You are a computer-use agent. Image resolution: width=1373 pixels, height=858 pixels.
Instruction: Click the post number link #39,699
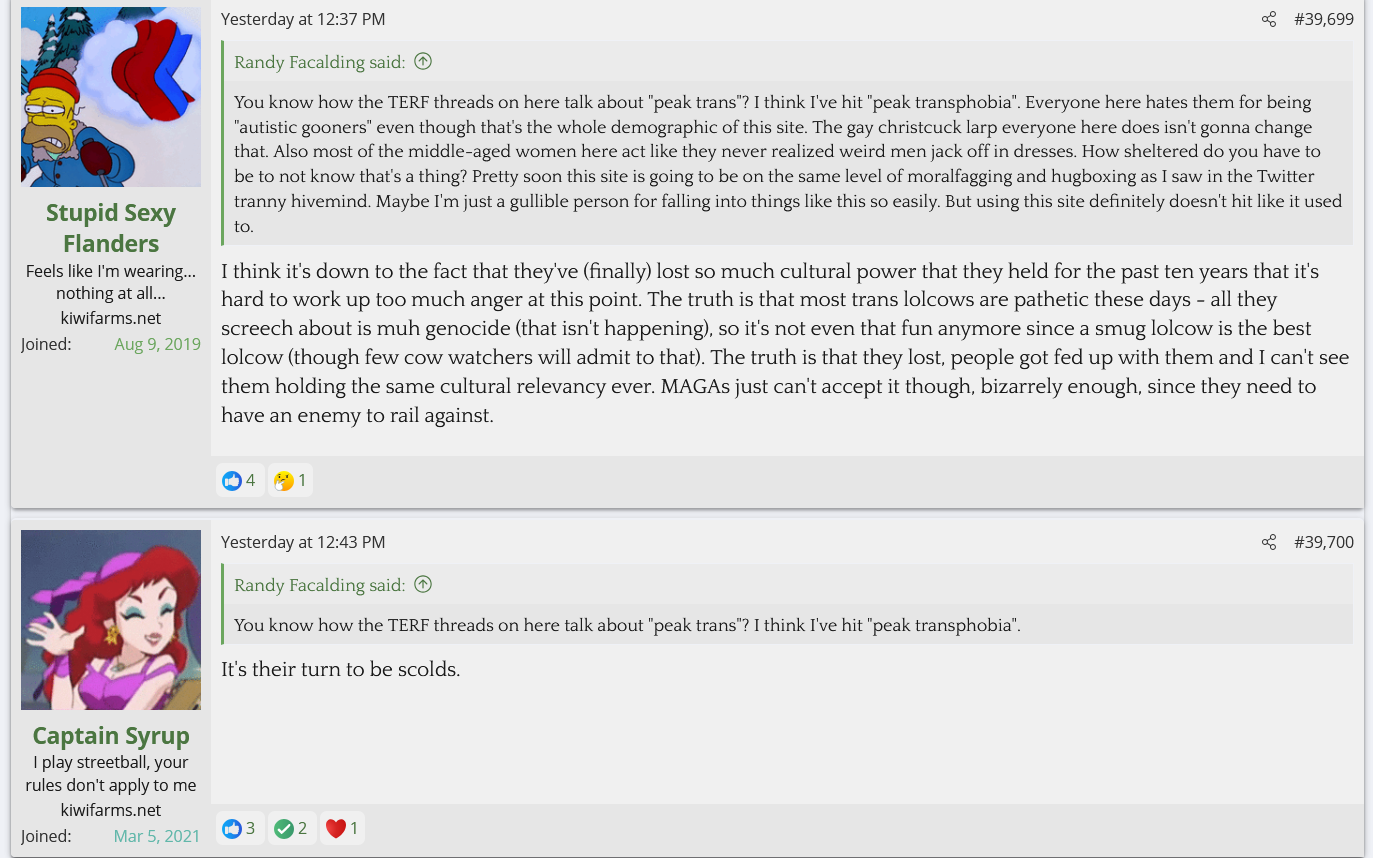[x=1323, y=19]
